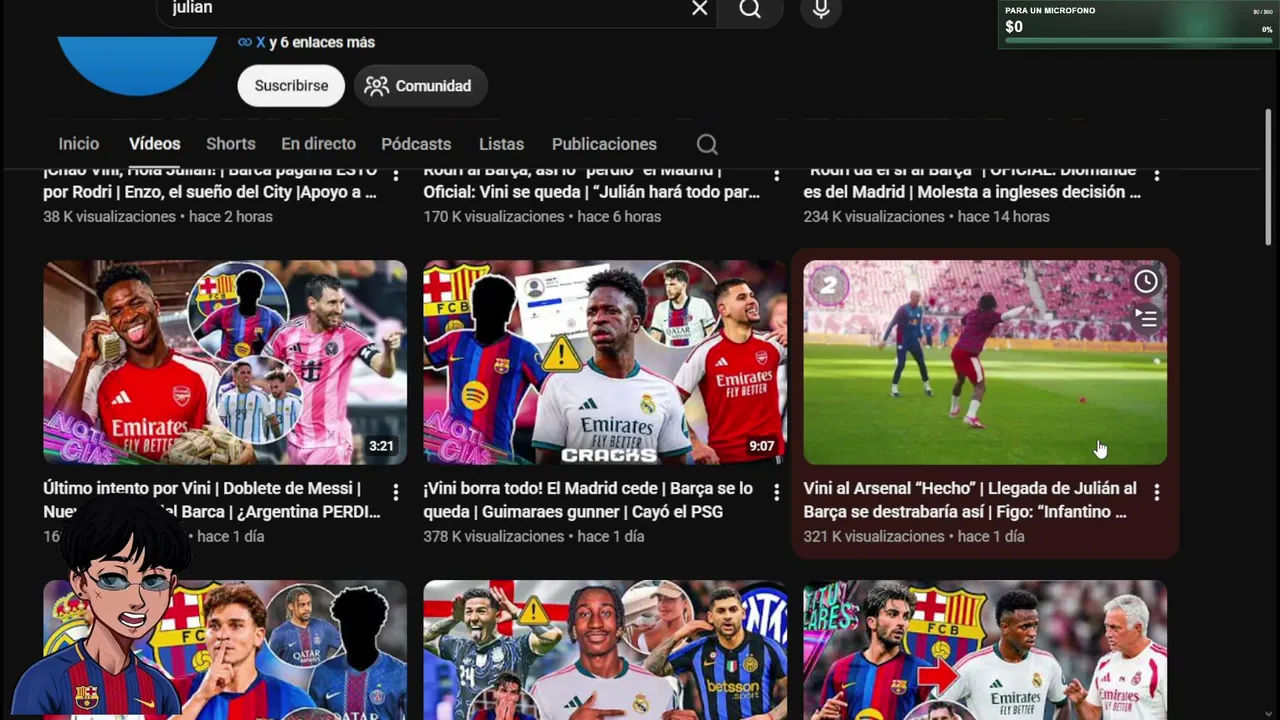Open the Comunidad button
1280x720 pixels.
[420, 86]
